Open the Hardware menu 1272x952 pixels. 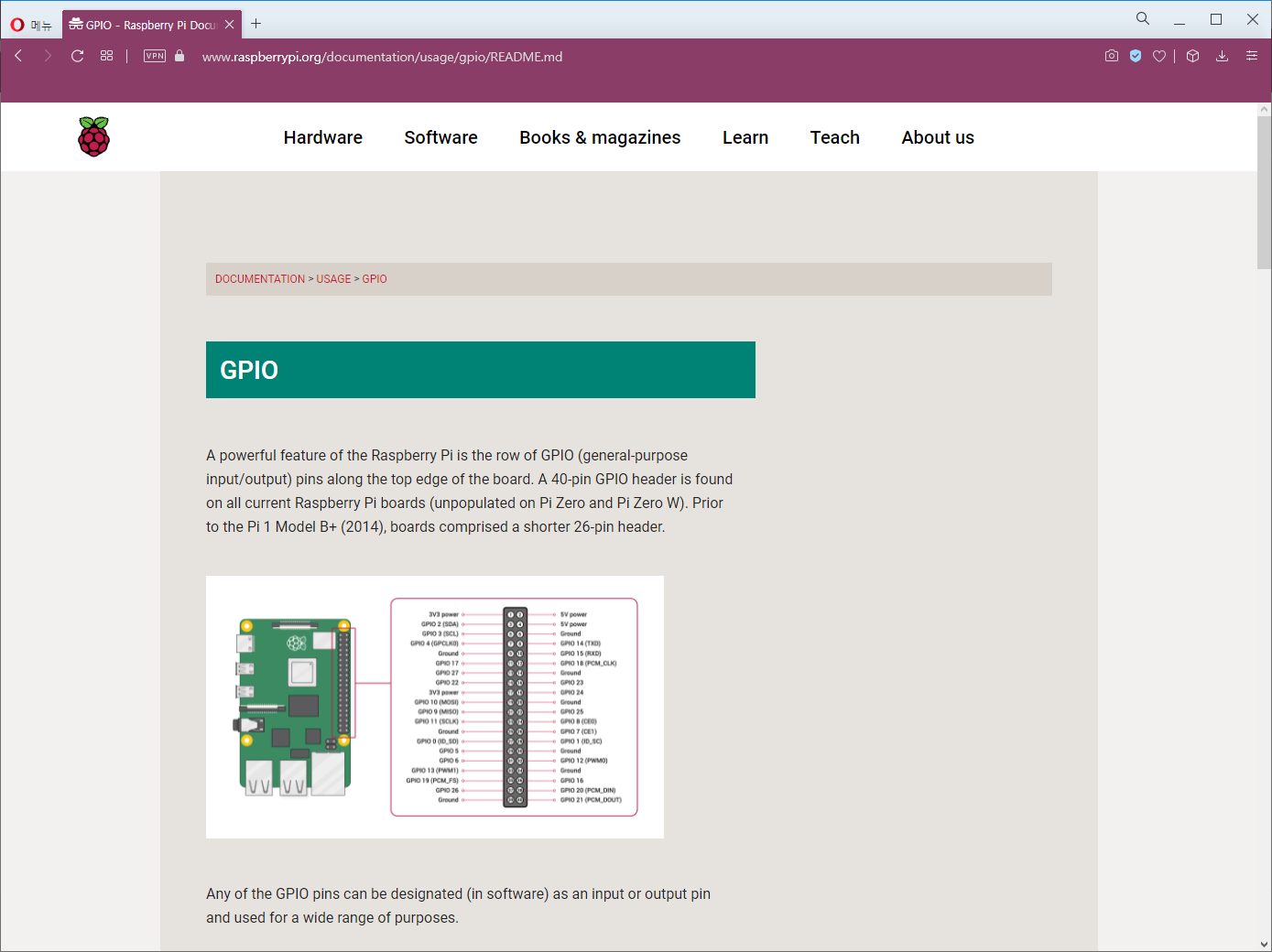pyautogui.click(x=323, y=137)
